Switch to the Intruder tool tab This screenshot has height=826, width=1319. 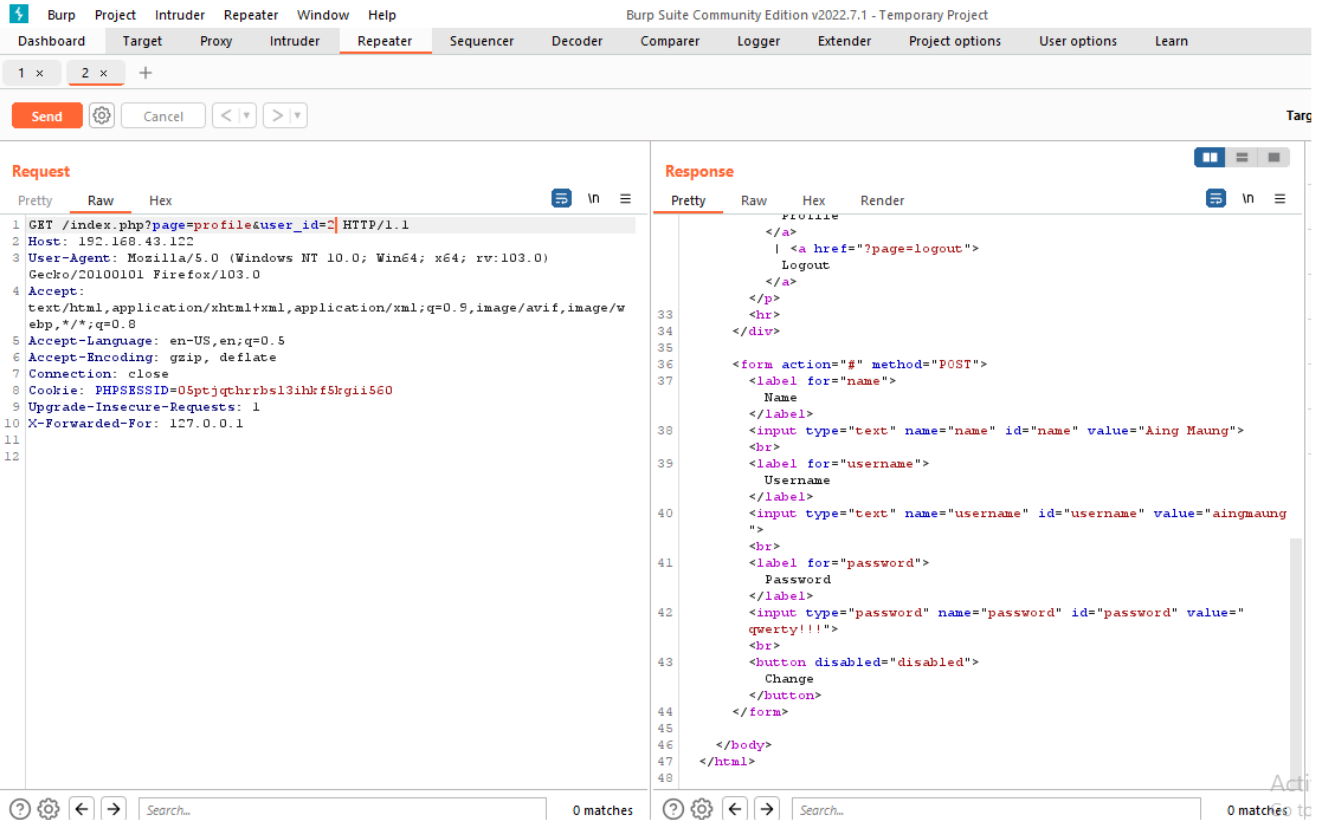click(295, 41)
